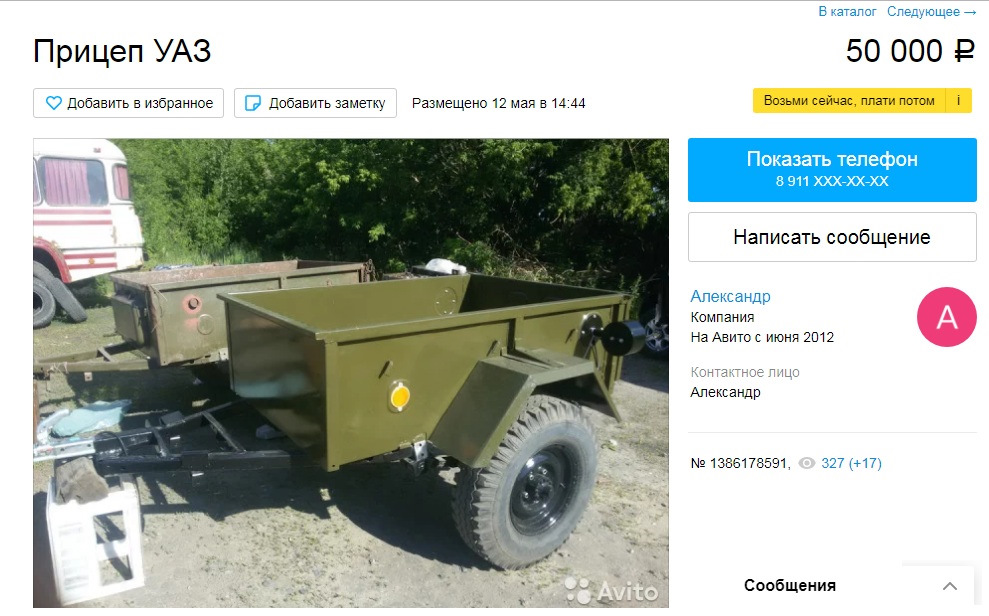Screen dimensions: 989x616
Task: Open the Написать сообщение button
Action: tap(832, 237)
